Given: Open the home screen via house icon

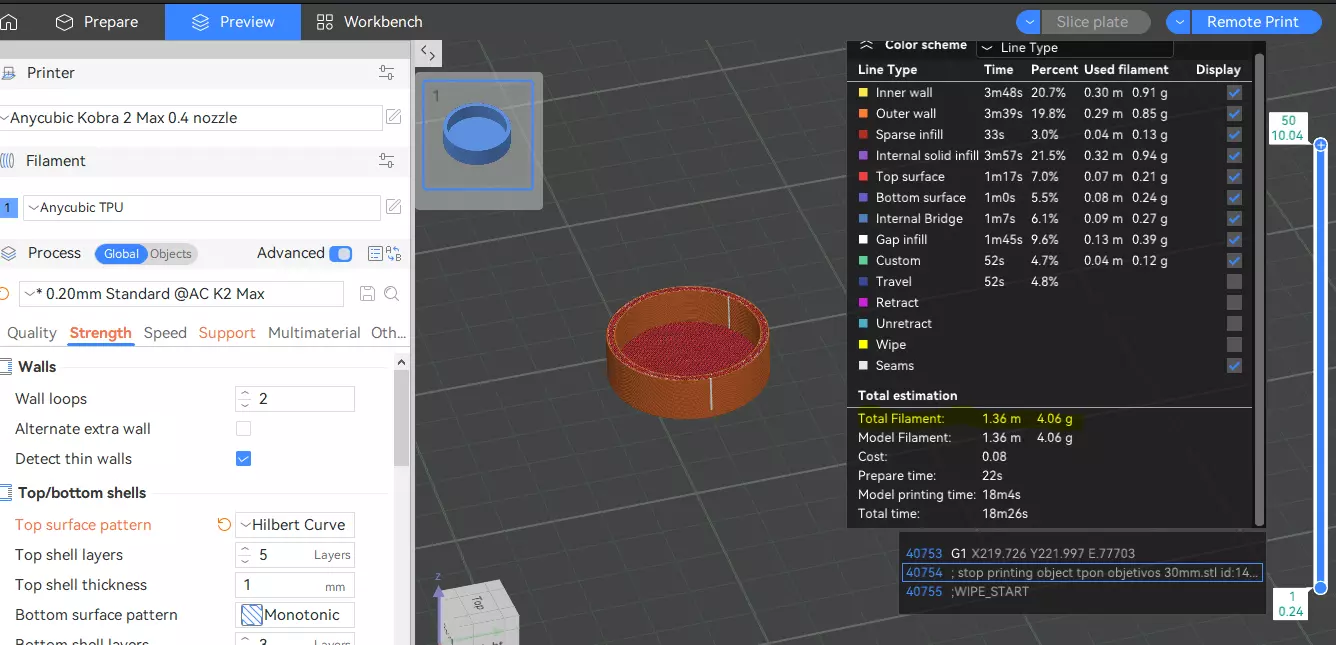Looking at the screenshot, I should pos(8,21).
